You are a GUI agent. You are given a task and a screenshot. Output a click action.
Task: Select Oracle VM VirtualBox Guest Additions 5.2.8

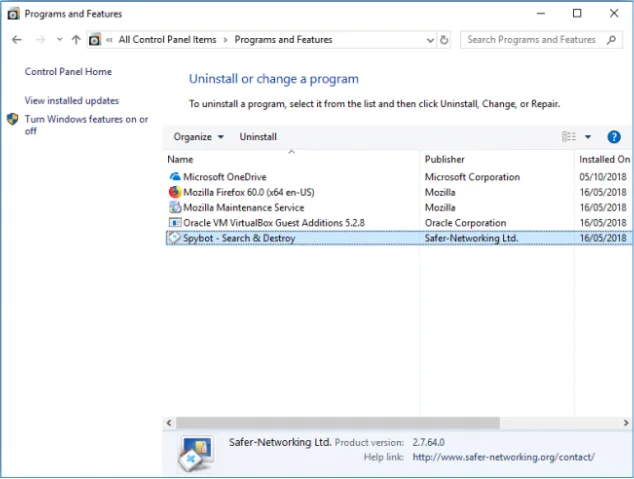click(x=274, y=223)
